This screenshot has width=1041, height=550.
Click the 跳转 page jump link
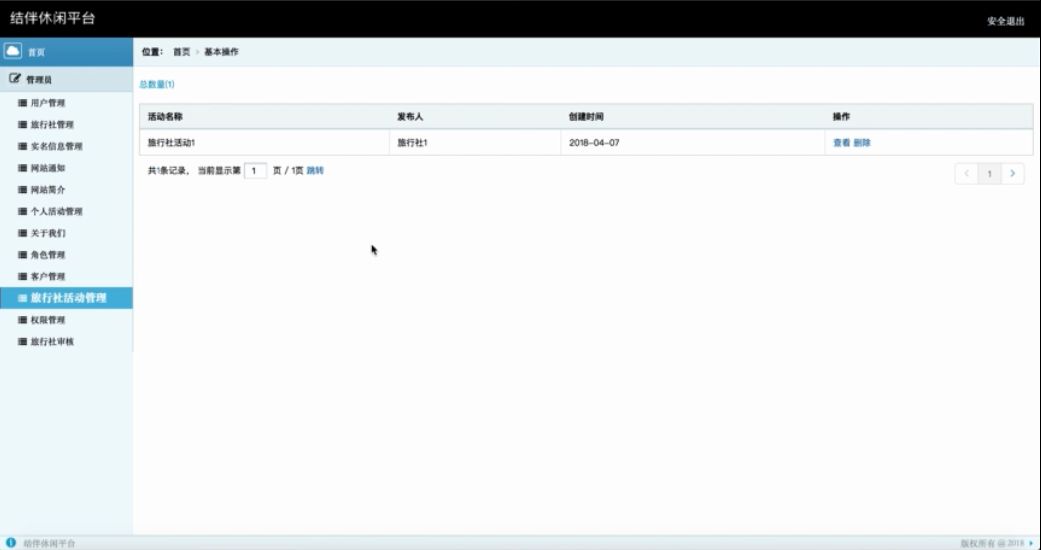[x=315, y=171]
